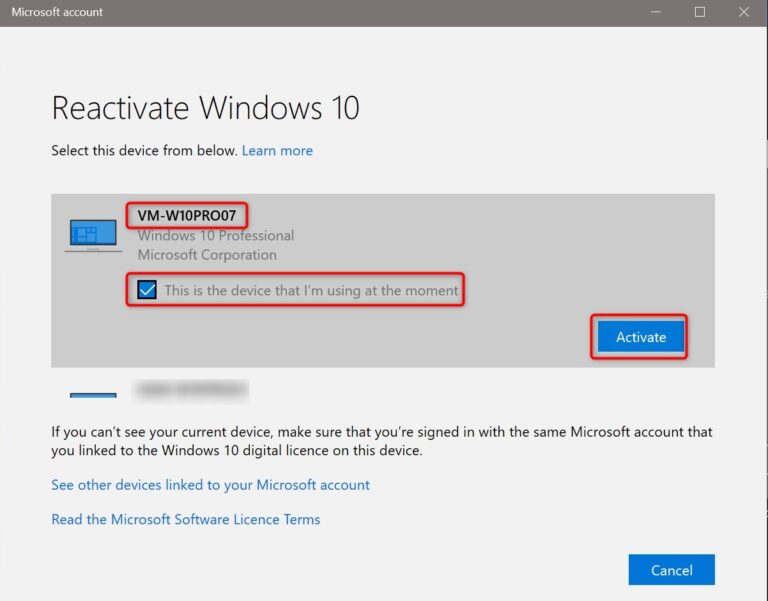The height and width of the screenshot is (601, 768).
Task: Click the second device's partially visible computer icon
Action: pos(93,392)
